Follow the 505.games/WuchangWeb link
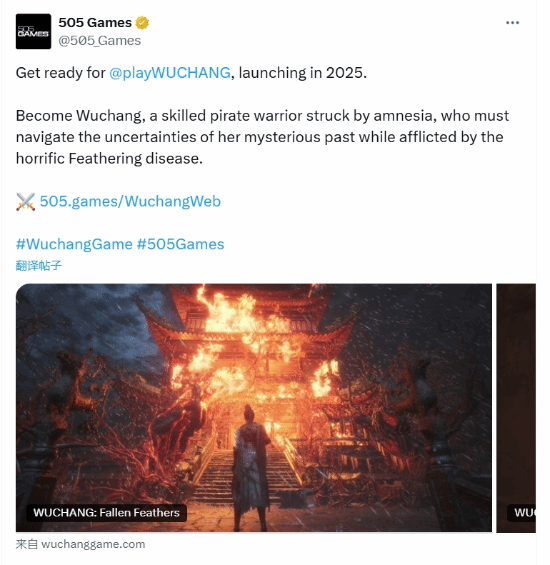Image resolution: width=550 pixels, height=565 pixels. 130,201
